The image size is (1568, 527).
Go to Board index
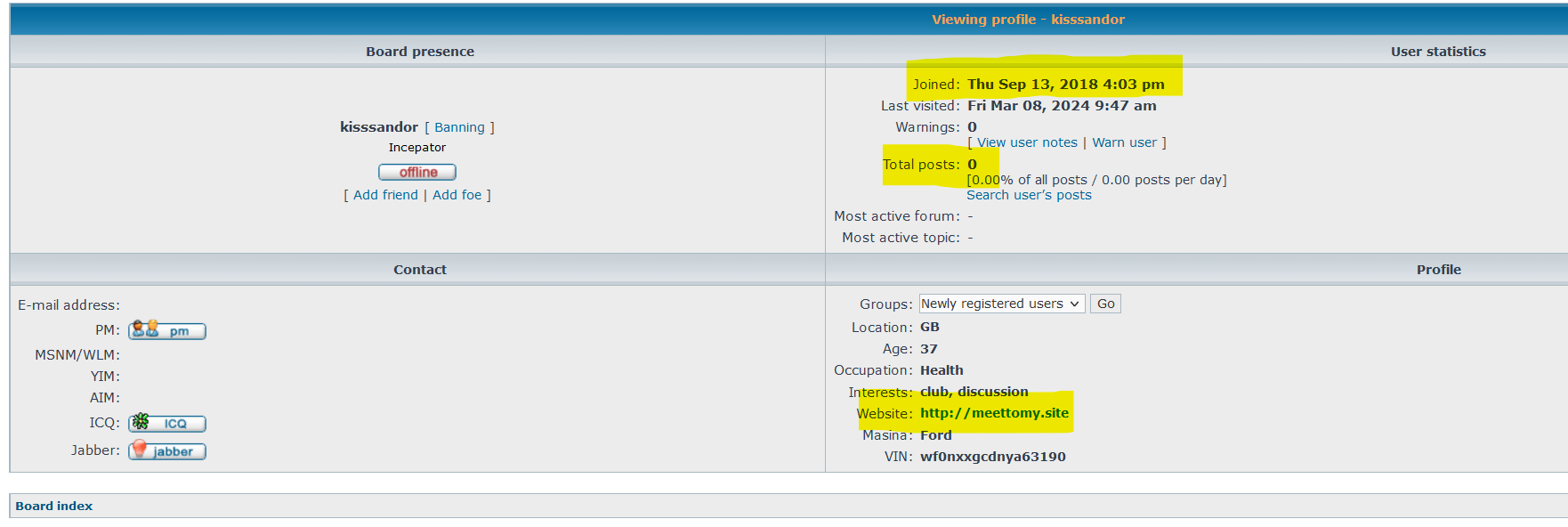tap(54, 506)
